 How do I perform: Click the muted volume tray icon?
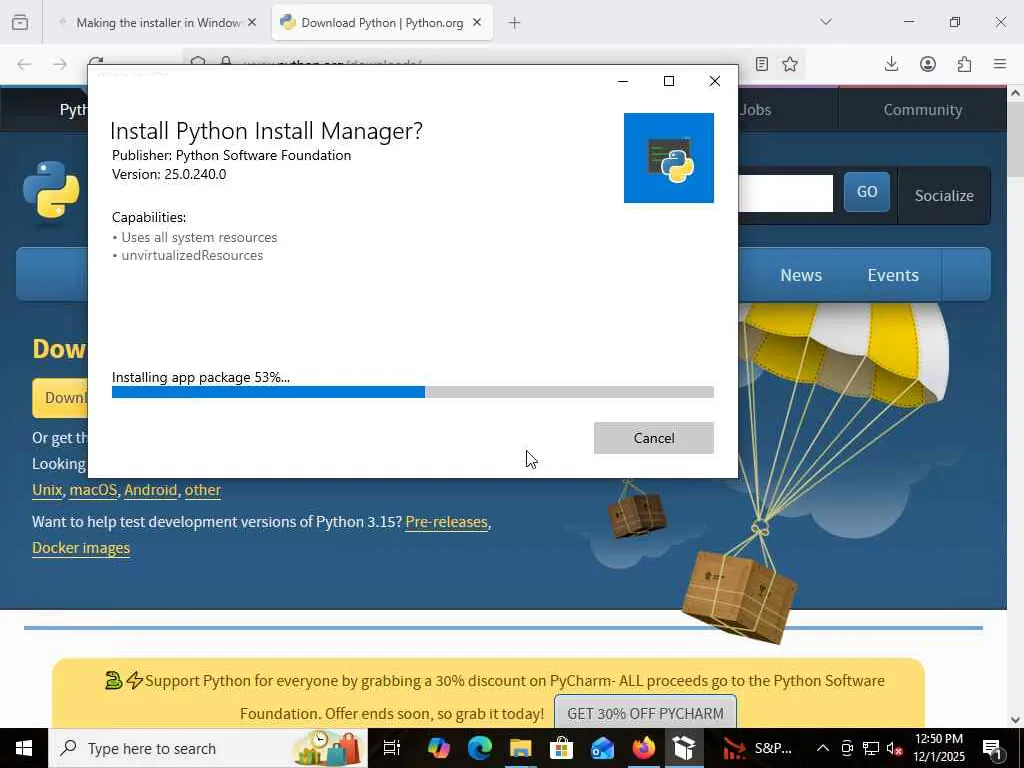[x=895, y=748]
